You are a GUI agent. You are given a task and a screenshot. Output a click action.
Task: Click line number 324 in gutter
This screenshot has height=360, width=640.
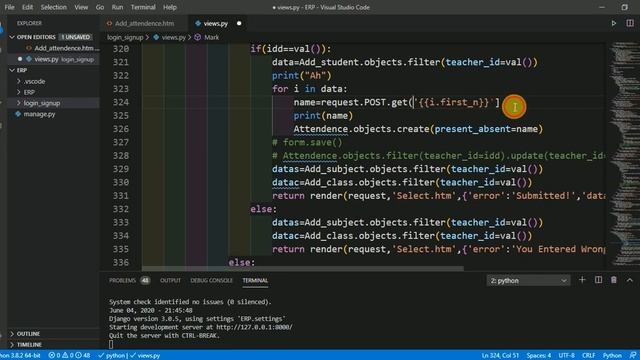click(x=121, y=102)
